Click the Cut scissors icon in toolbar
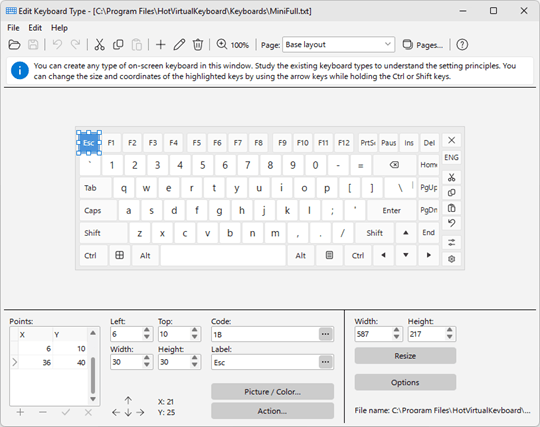 click(100, 45)
